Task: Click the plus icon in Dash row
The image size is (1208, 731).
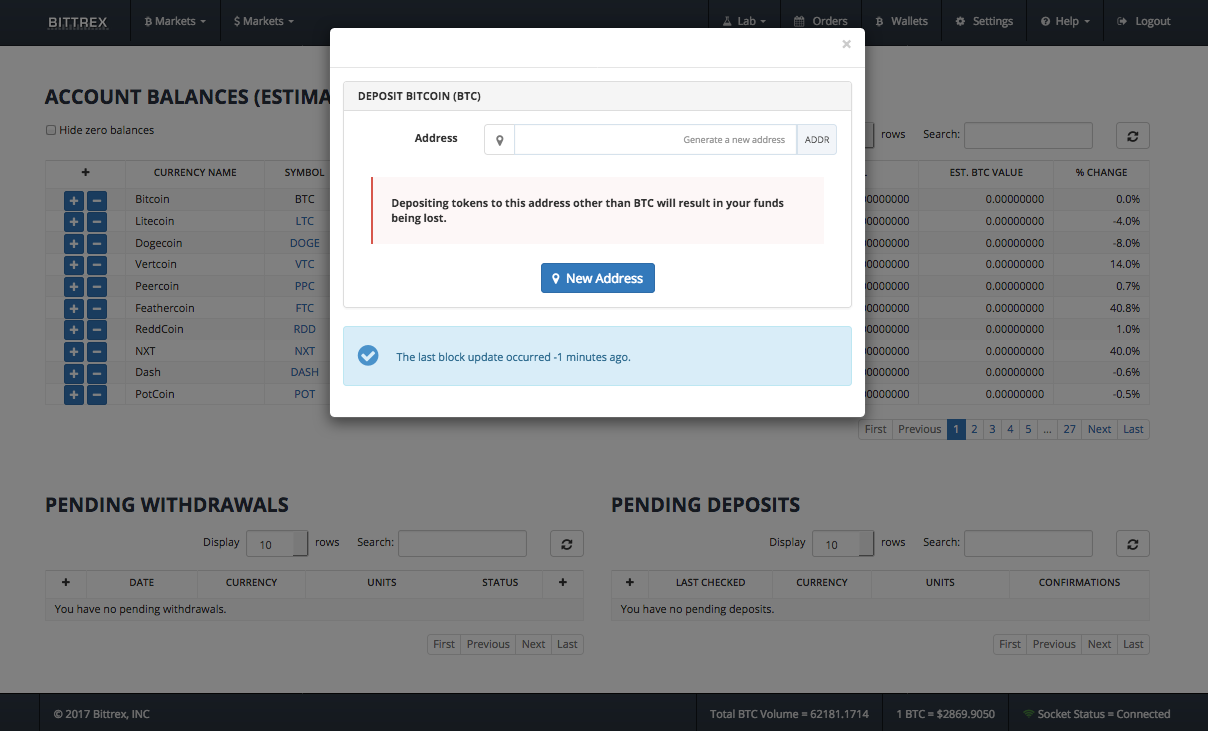Action: click(74, 373)
